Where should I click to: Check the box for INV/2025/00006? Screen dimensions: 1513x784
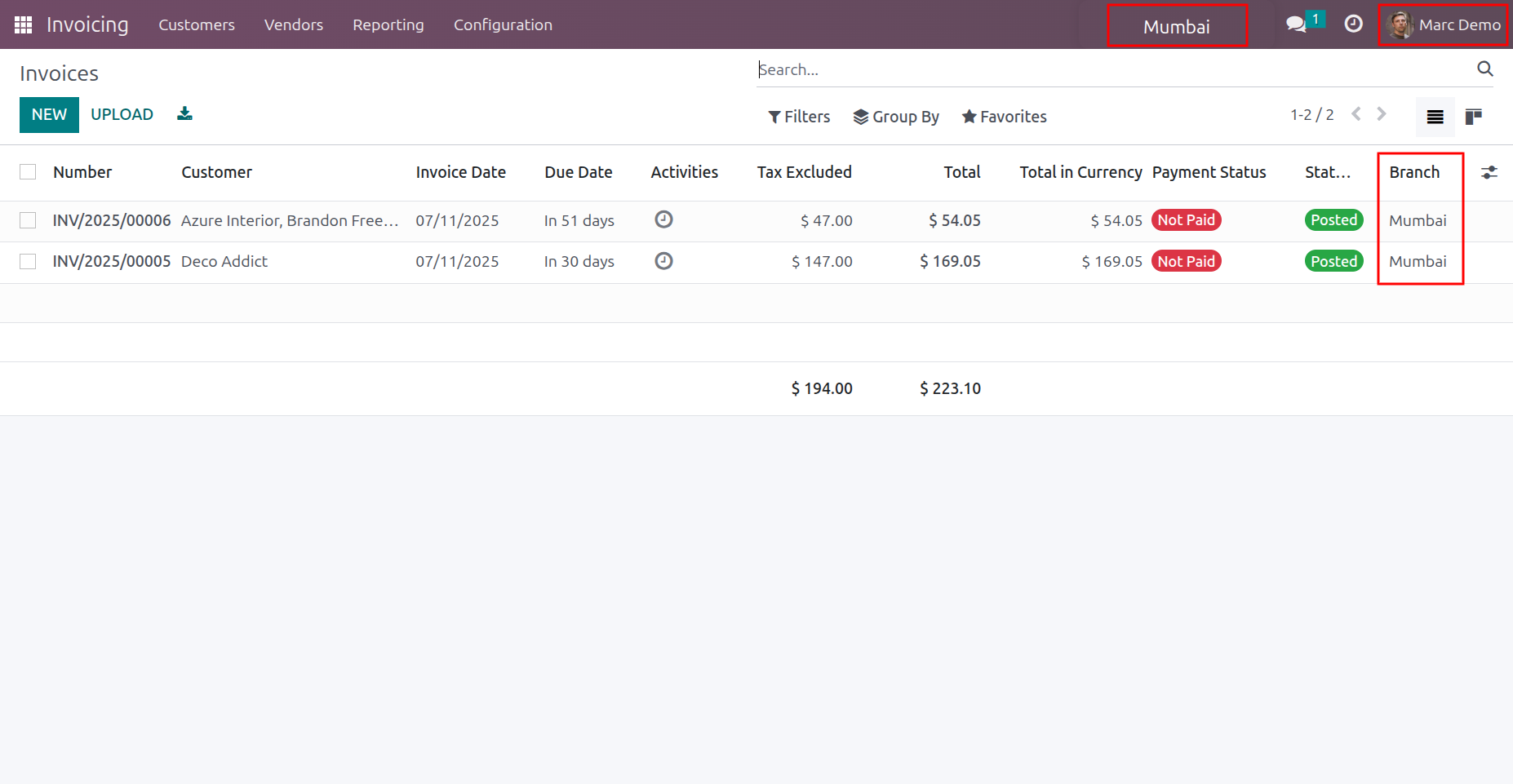(x=28, y=220)
